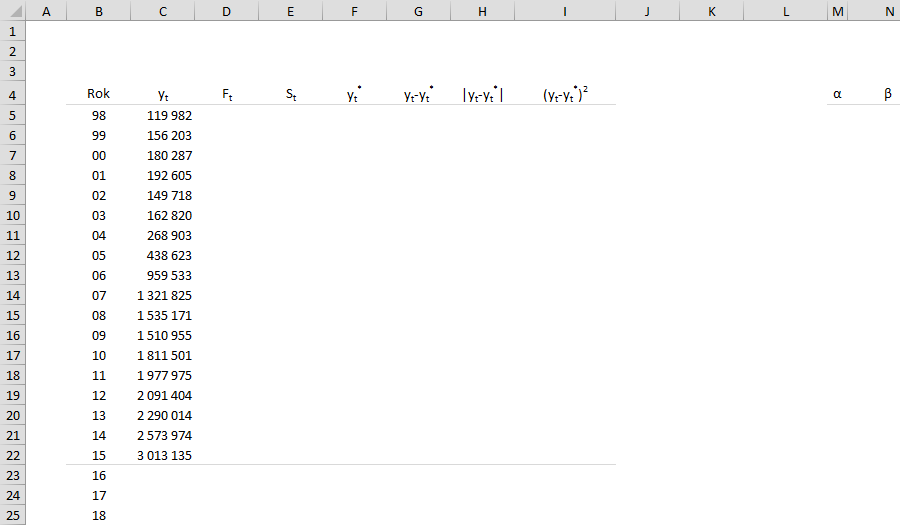The image size is (900, 525).
Task: Select the cell with value 1 977 975
Action: coord(162,375)
